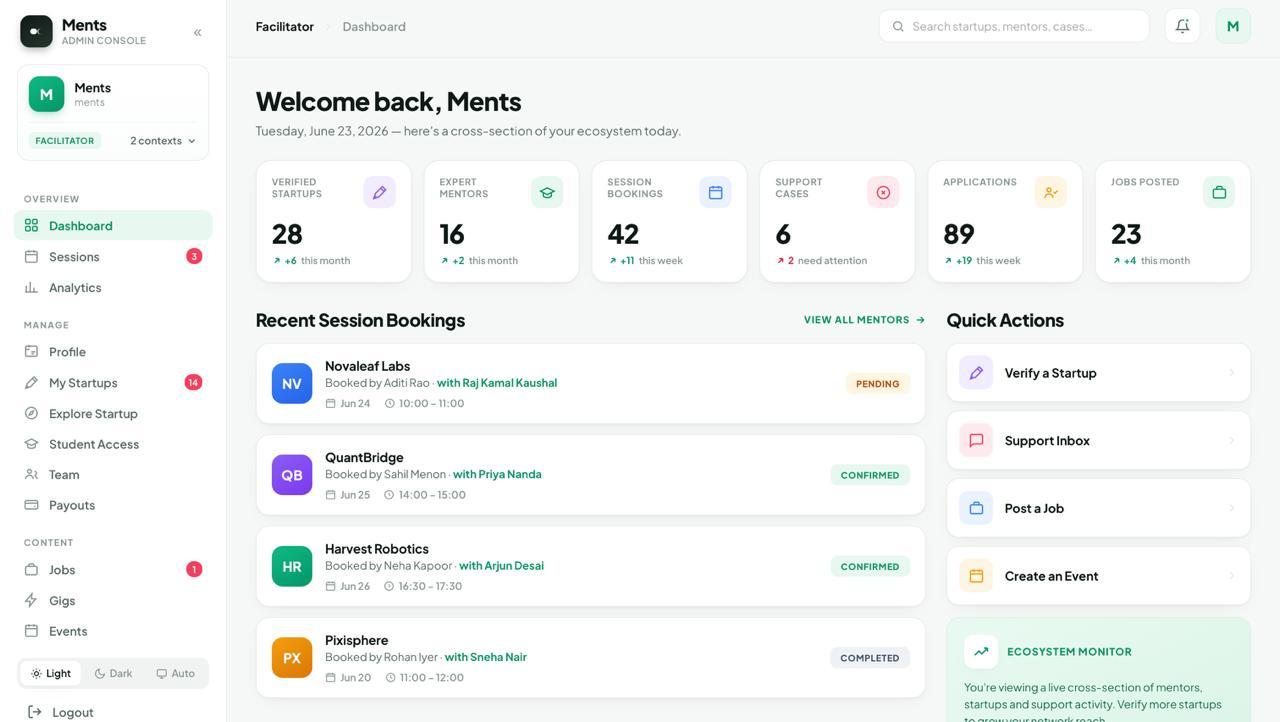Click the Jobs badge showing 1

click(194, 569)
